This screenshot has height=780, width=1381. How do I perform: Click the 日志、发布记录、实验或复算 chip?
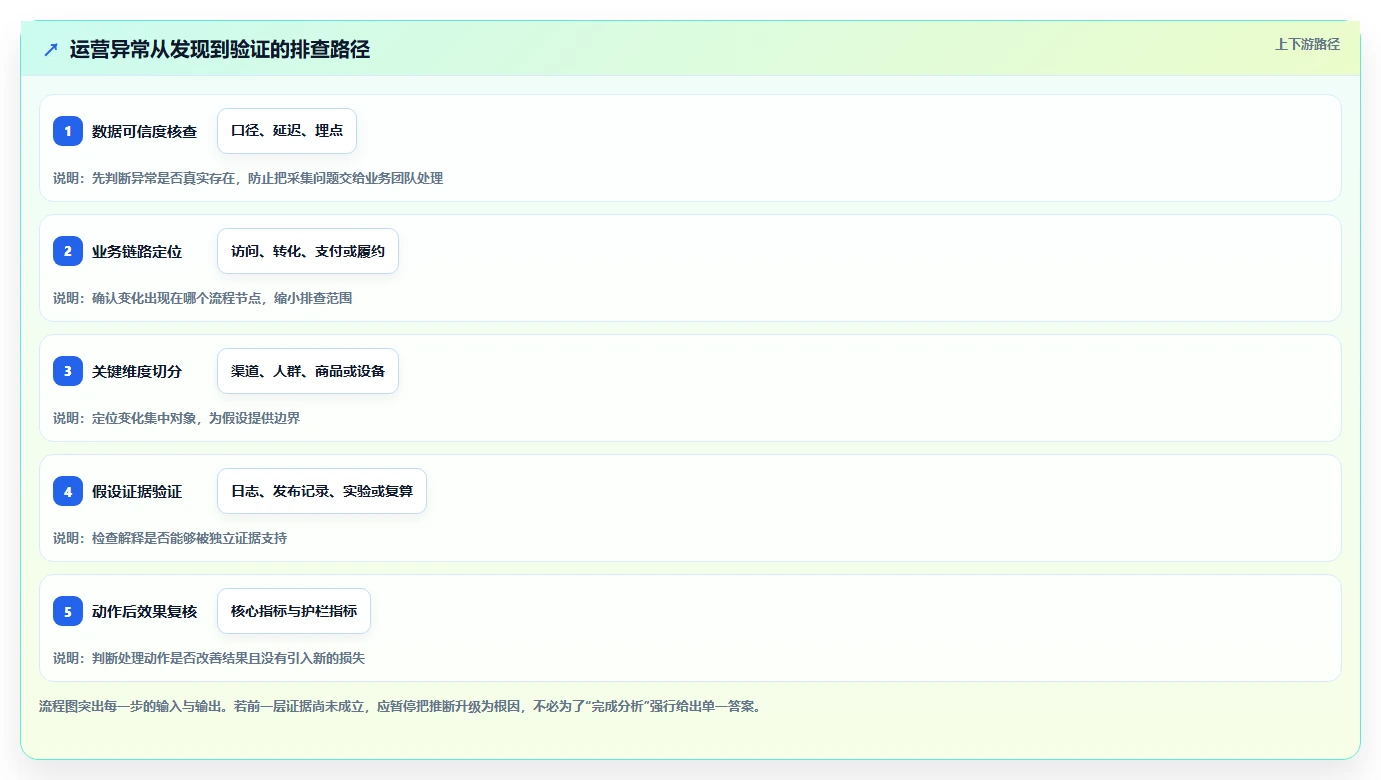[322, 491]
